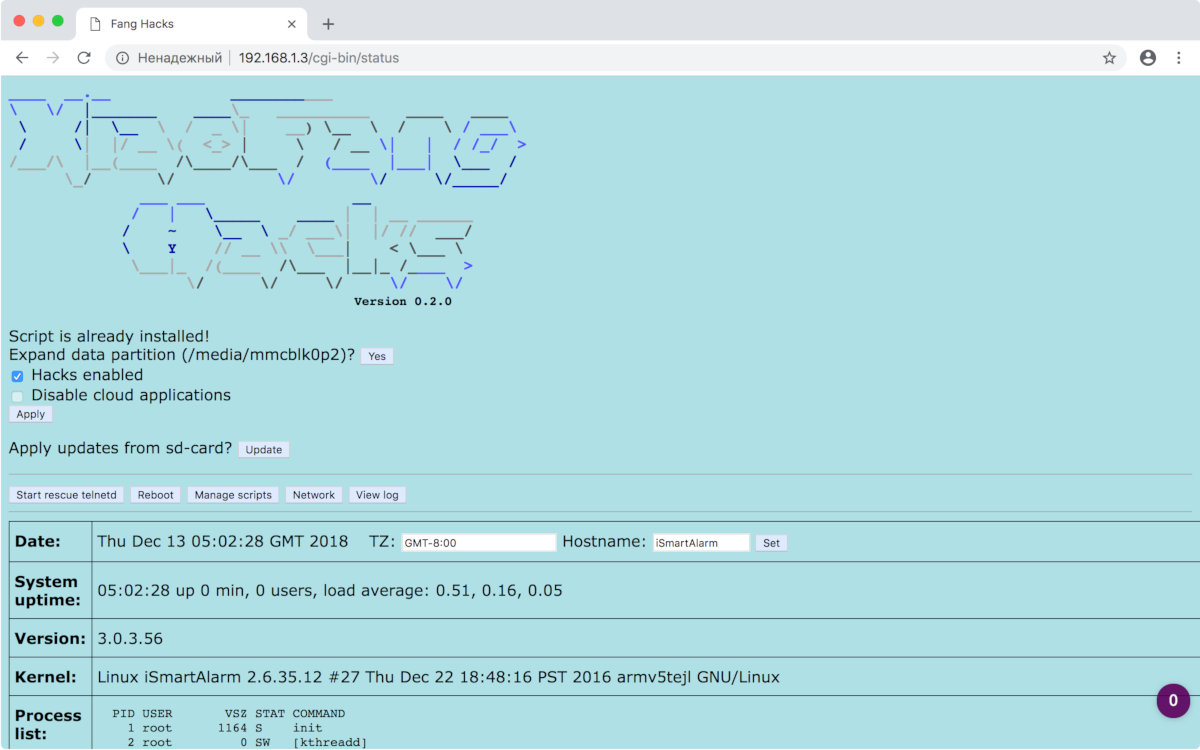Screen dimensions: 1200x750
Task: Reload the page with the refresh icon
Action: (x=84, y=58)
